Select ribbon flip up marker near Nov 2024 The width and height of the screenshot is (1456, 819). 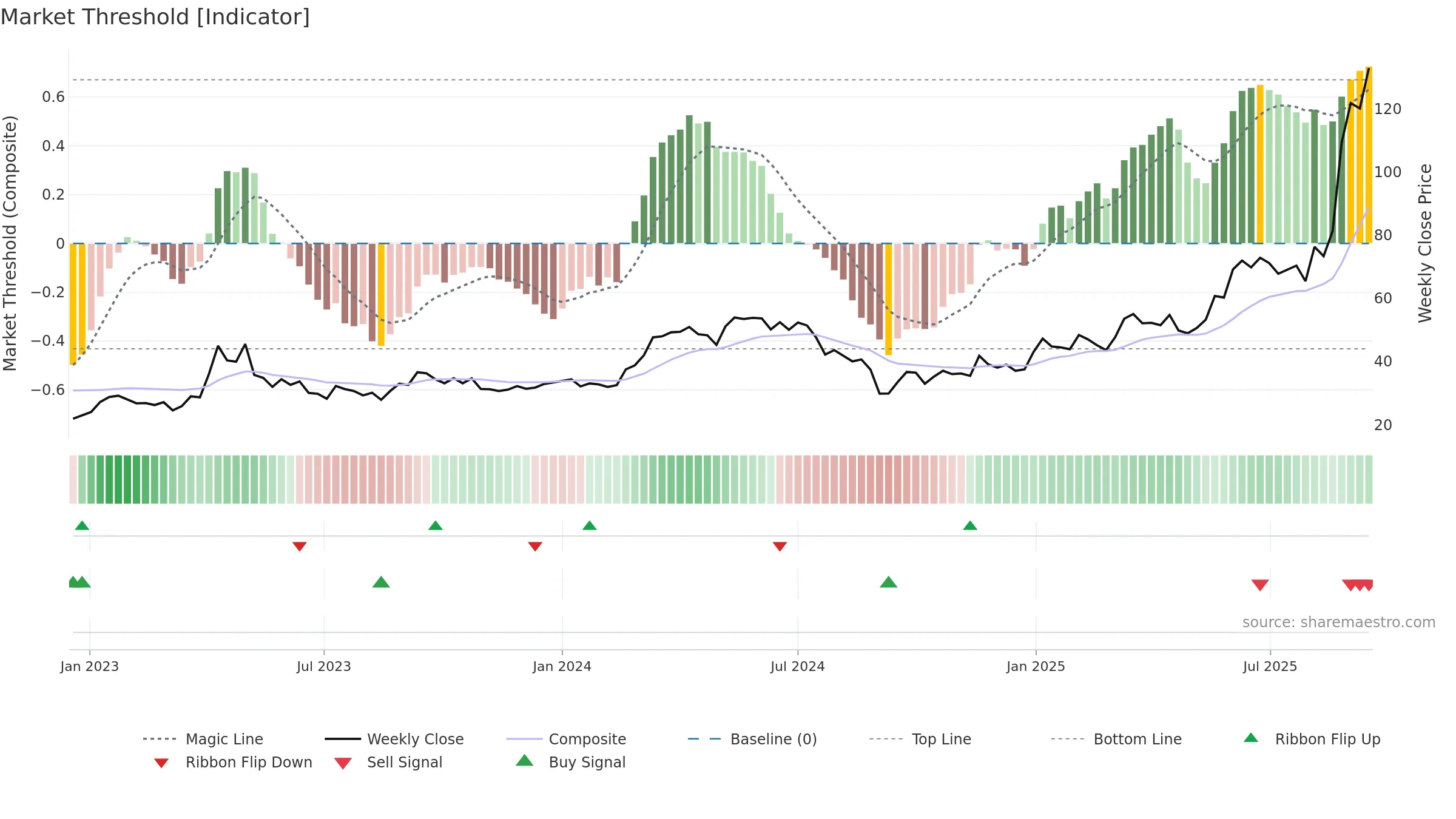pos(970,525)
